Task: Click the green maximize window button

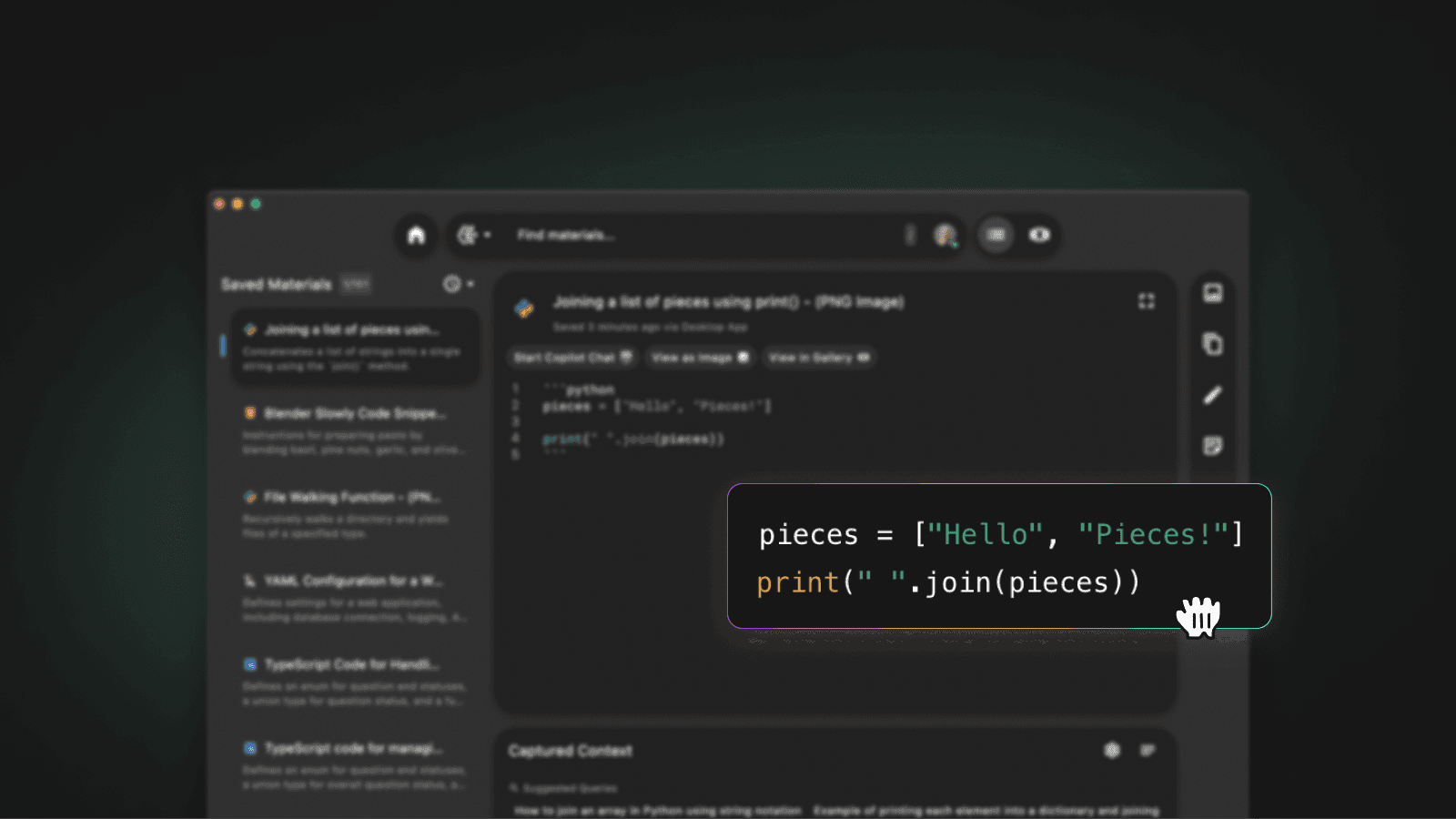Action: pyautogui.click(x=256, y=204)
